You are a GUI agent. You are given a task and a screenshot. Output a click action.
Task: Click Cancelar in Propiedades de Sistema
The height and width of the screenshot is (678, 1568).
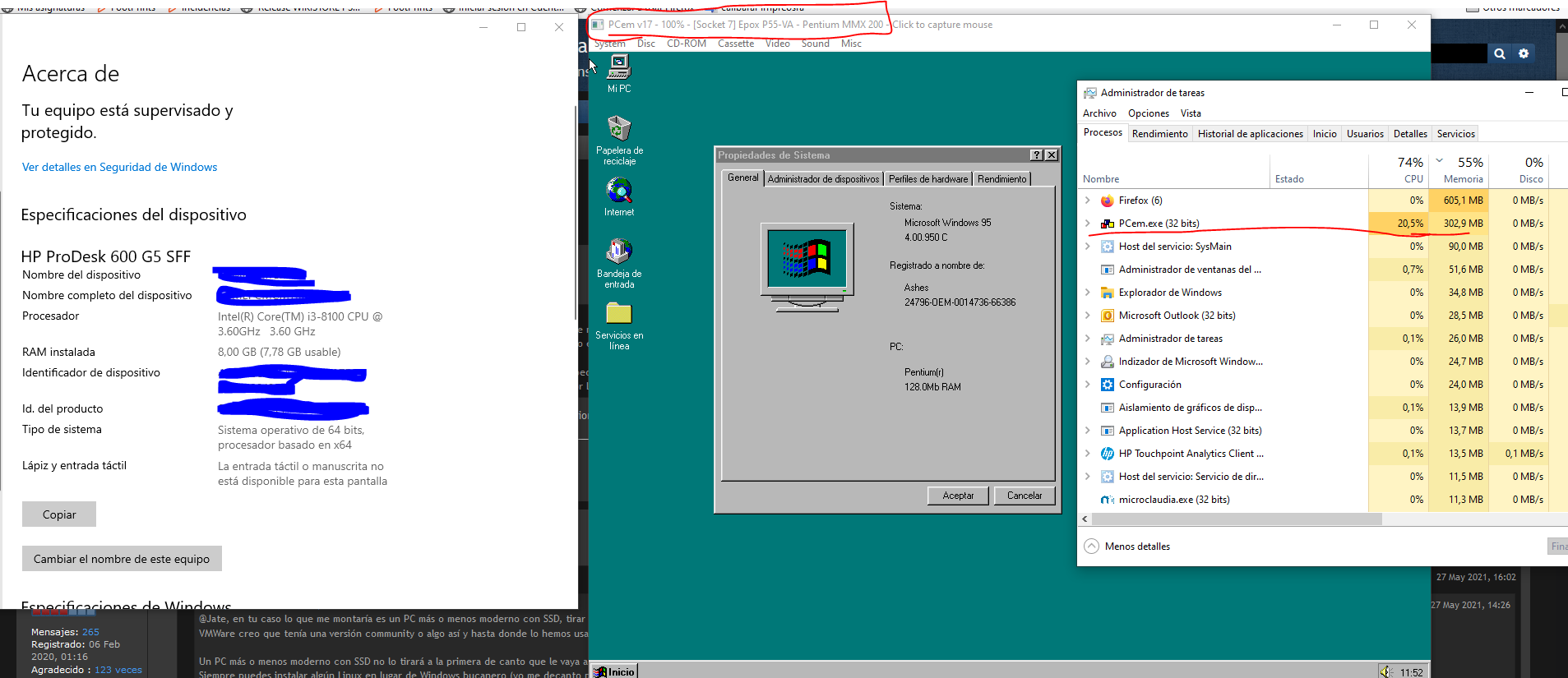coord(1025,496)
